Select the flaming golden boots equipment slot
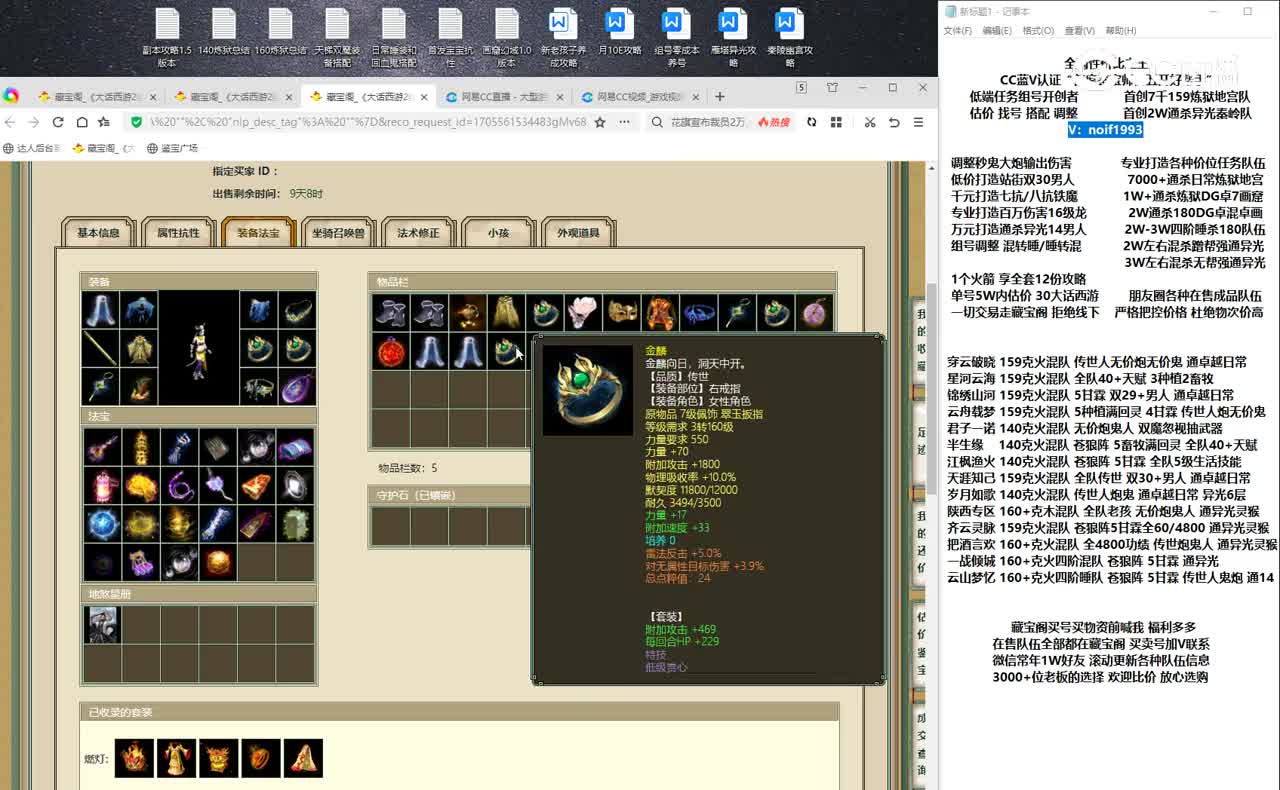This screenshot has height=790, width=1280. coord(139,386)
